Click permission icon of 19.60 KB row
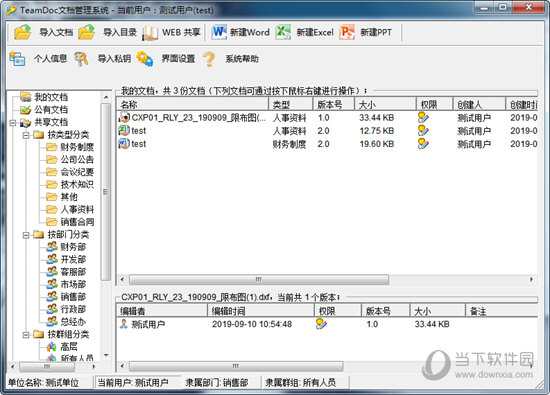Screen dimensions: 550x395 (423, 143)
